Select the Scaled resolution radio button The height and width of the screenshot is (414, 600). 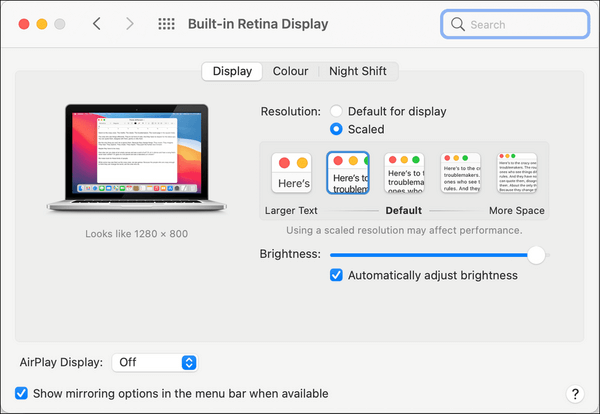pyautogui.click(x=337, y=129)
